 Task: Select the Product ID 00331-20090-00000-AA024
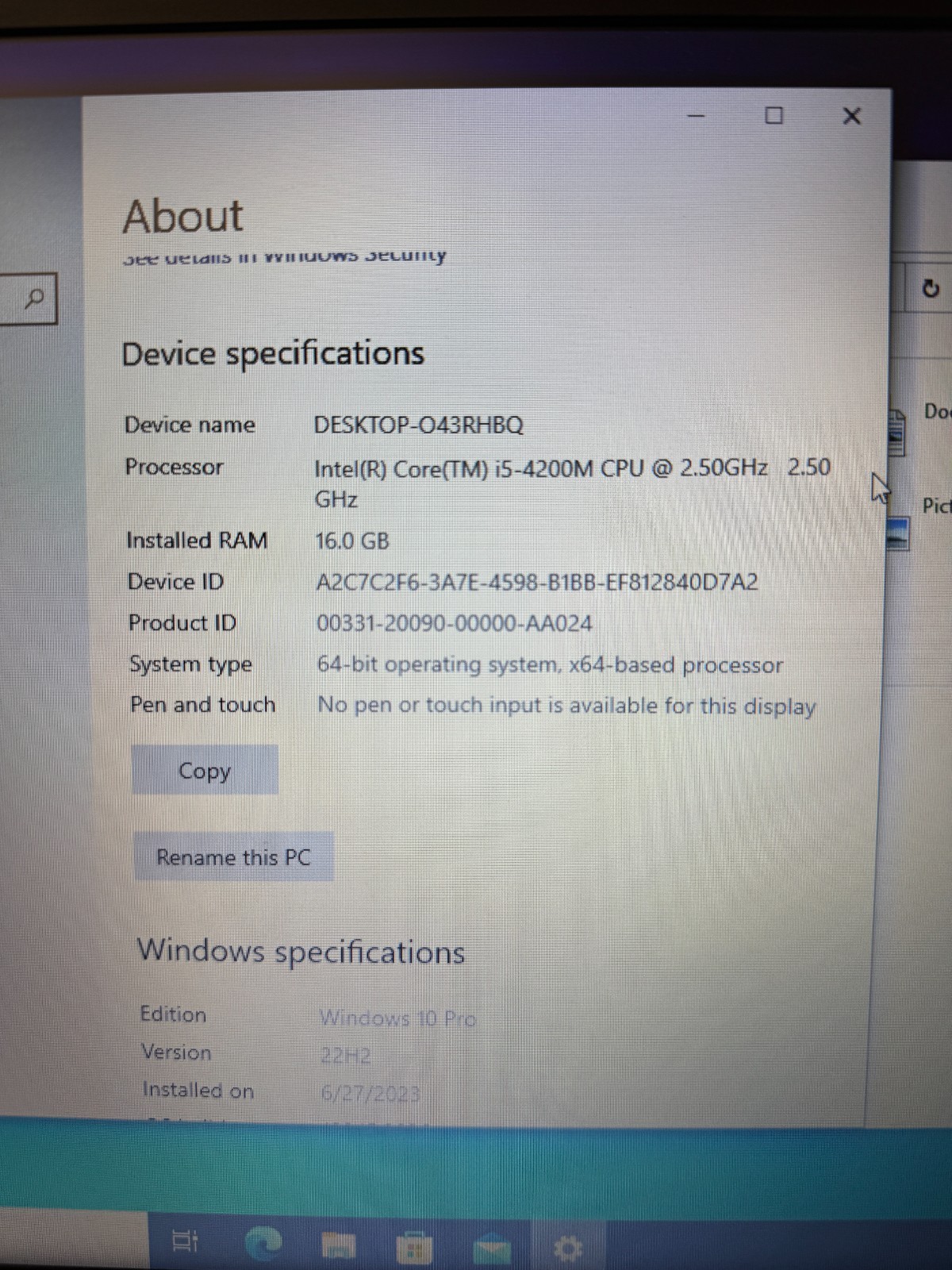point(455,623)
